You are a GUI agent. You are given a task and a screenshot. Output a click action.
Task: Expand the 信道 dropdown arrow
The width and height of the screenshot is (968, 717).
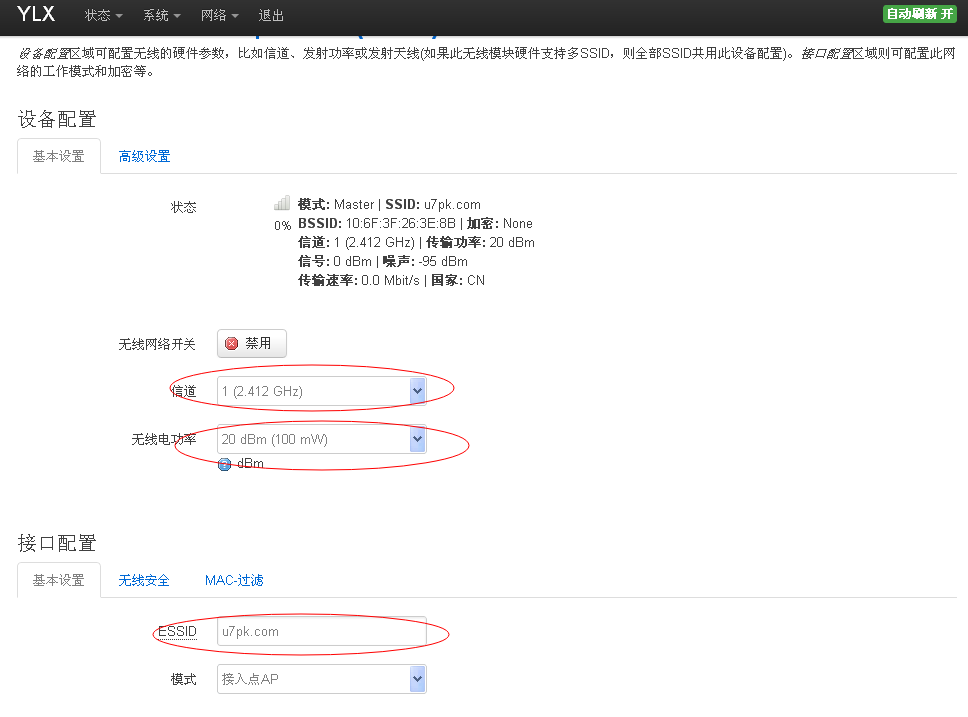(x=418, y=391)
